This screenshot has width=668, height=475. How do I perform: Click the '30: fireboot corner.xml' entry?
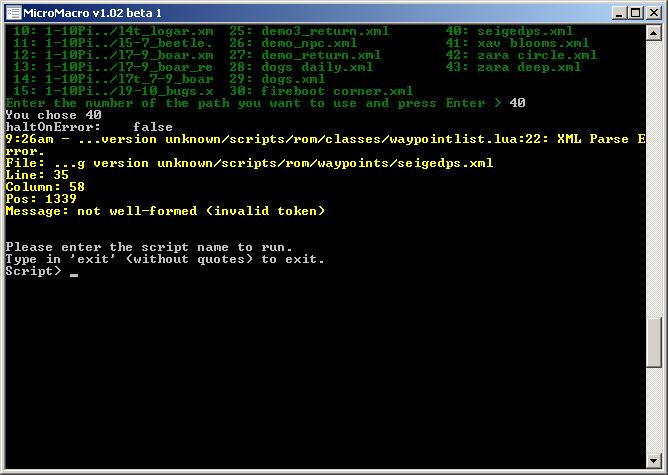click(x=320, y=91)
